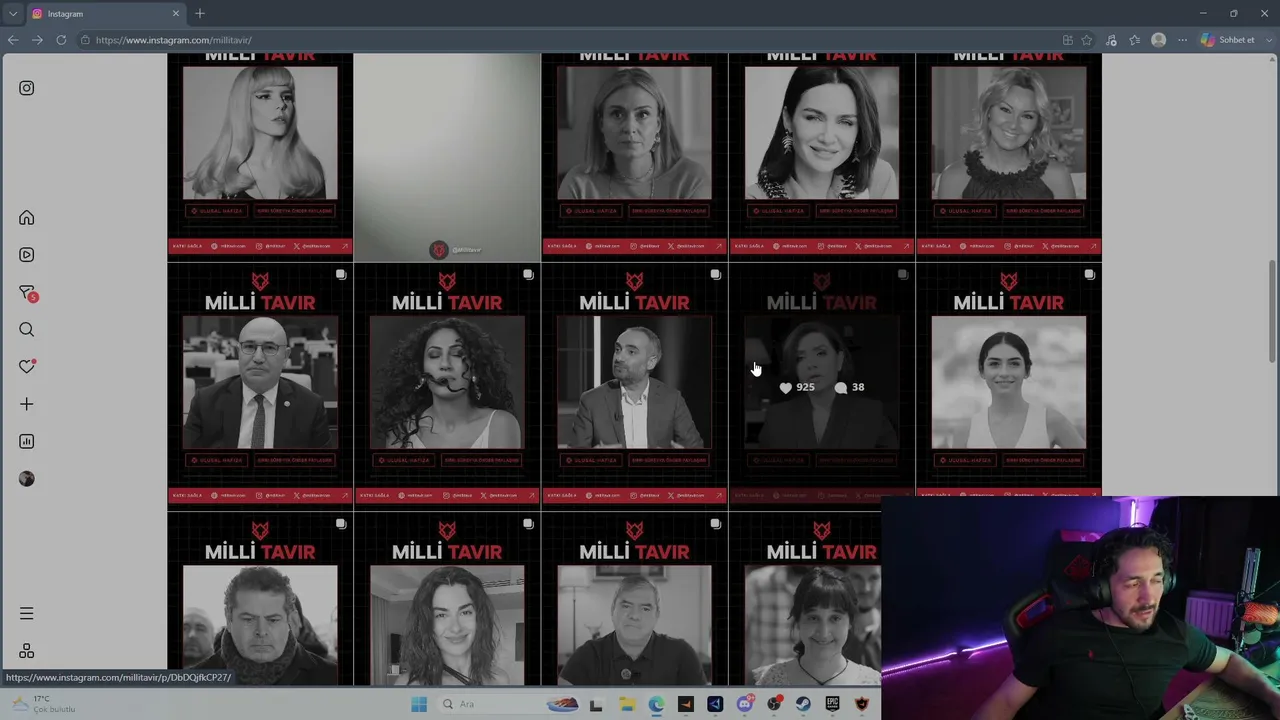Go back in the browser
1280x720 pixels.
13,40
